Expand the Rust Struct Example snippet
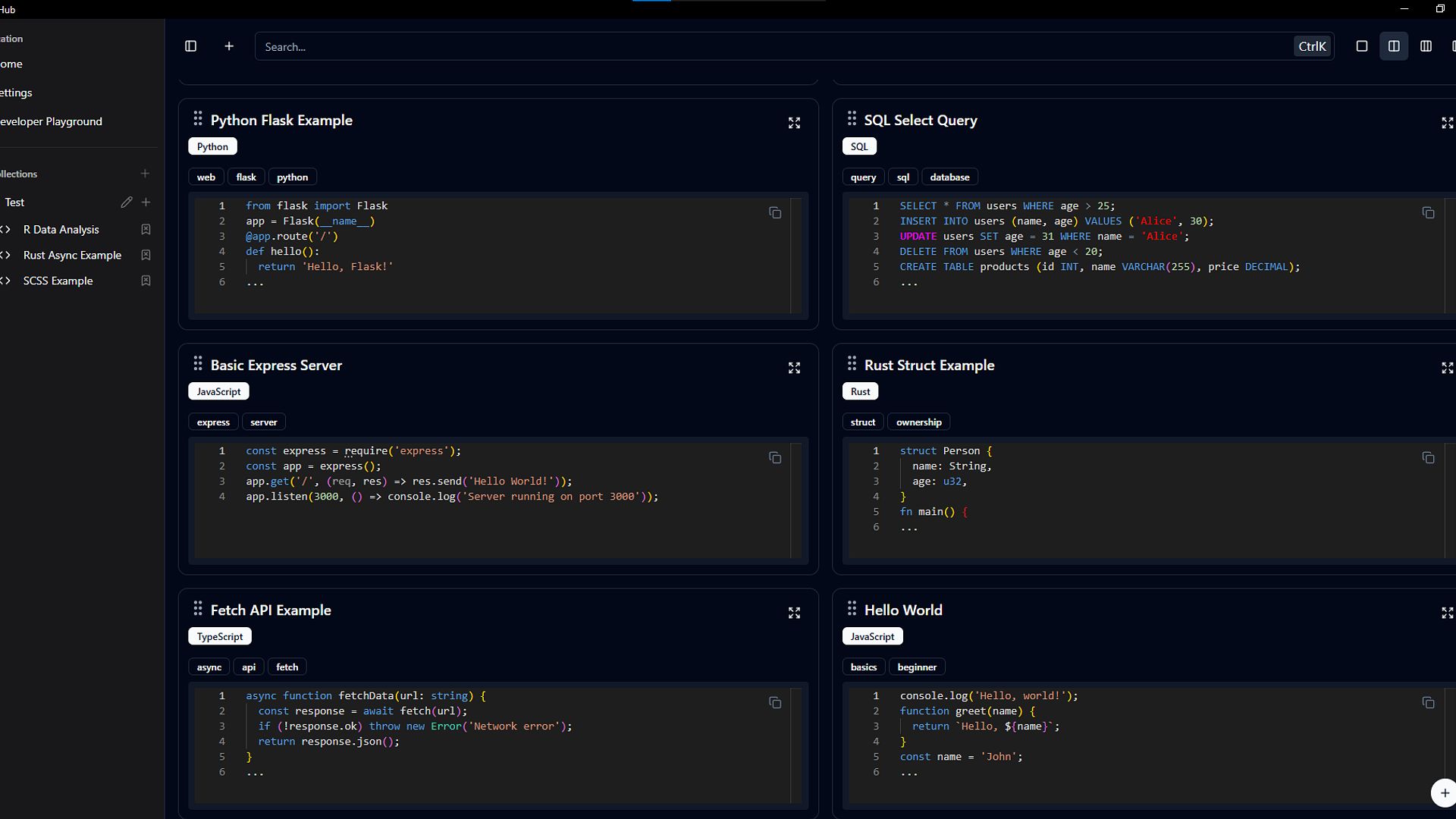 pyautogui.click(x=1447, y=368)
